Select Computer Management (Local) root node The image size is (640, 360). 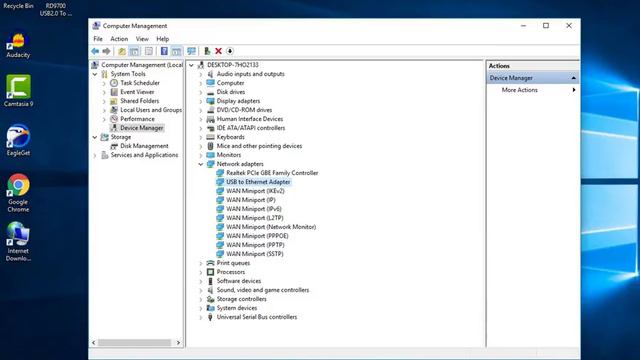coord(142,65)
